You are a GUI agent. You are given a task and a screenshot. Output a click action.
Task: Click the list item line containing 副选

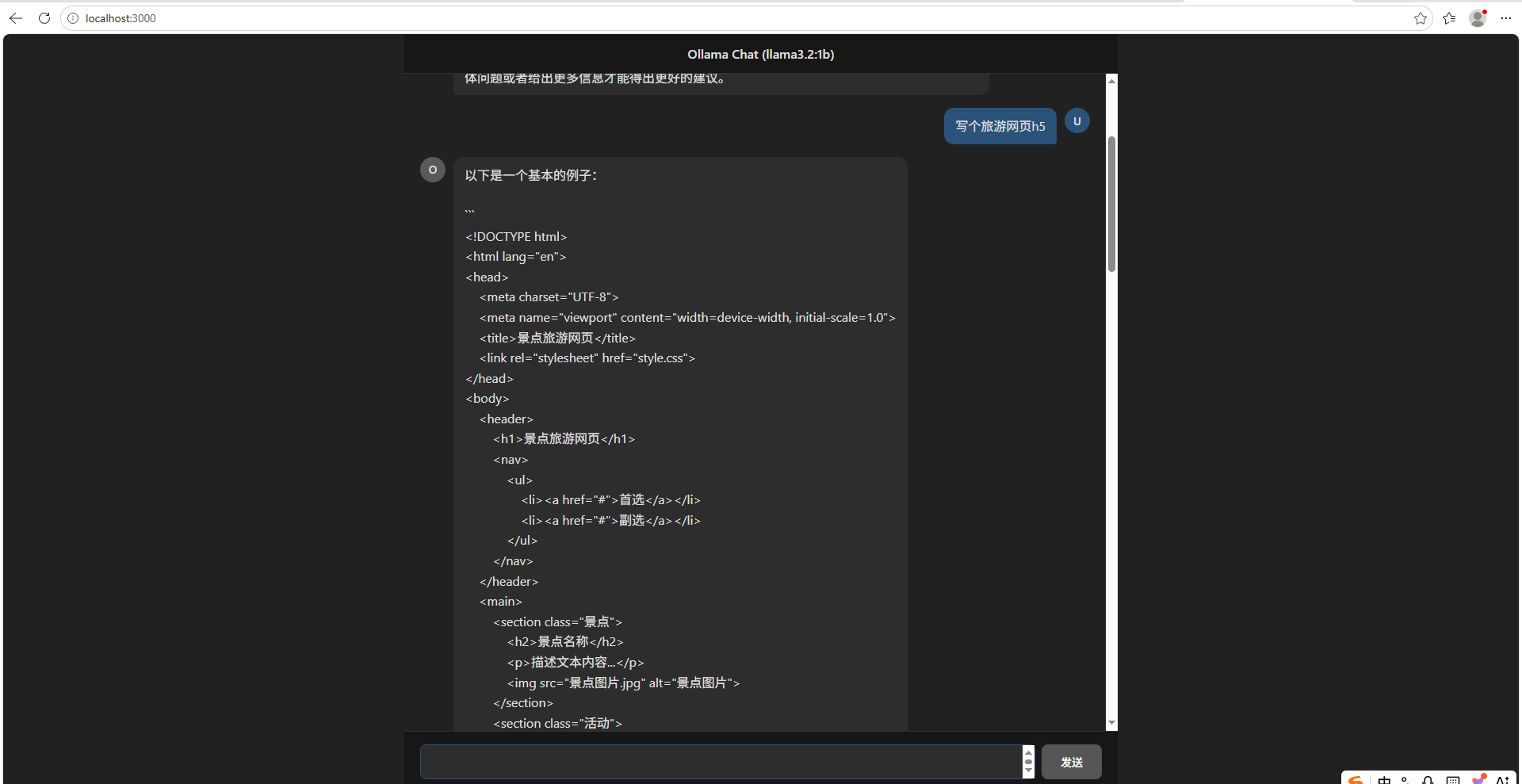point(611,521)
